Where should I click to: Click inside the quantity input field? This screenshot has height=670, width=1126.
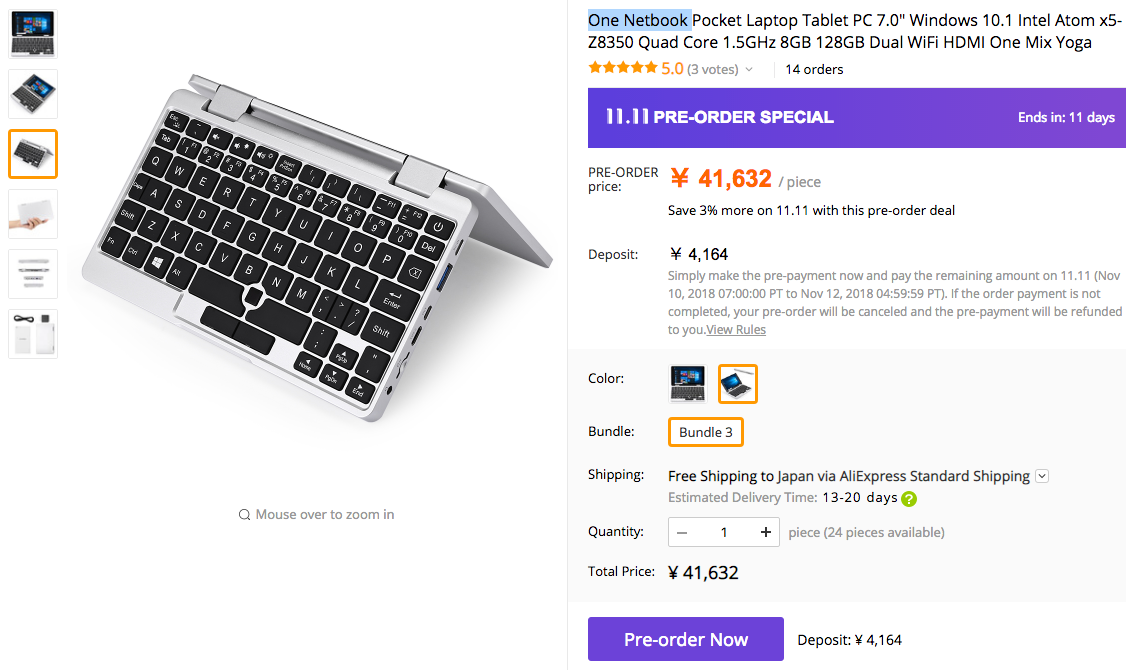click(x=723, y=531)
